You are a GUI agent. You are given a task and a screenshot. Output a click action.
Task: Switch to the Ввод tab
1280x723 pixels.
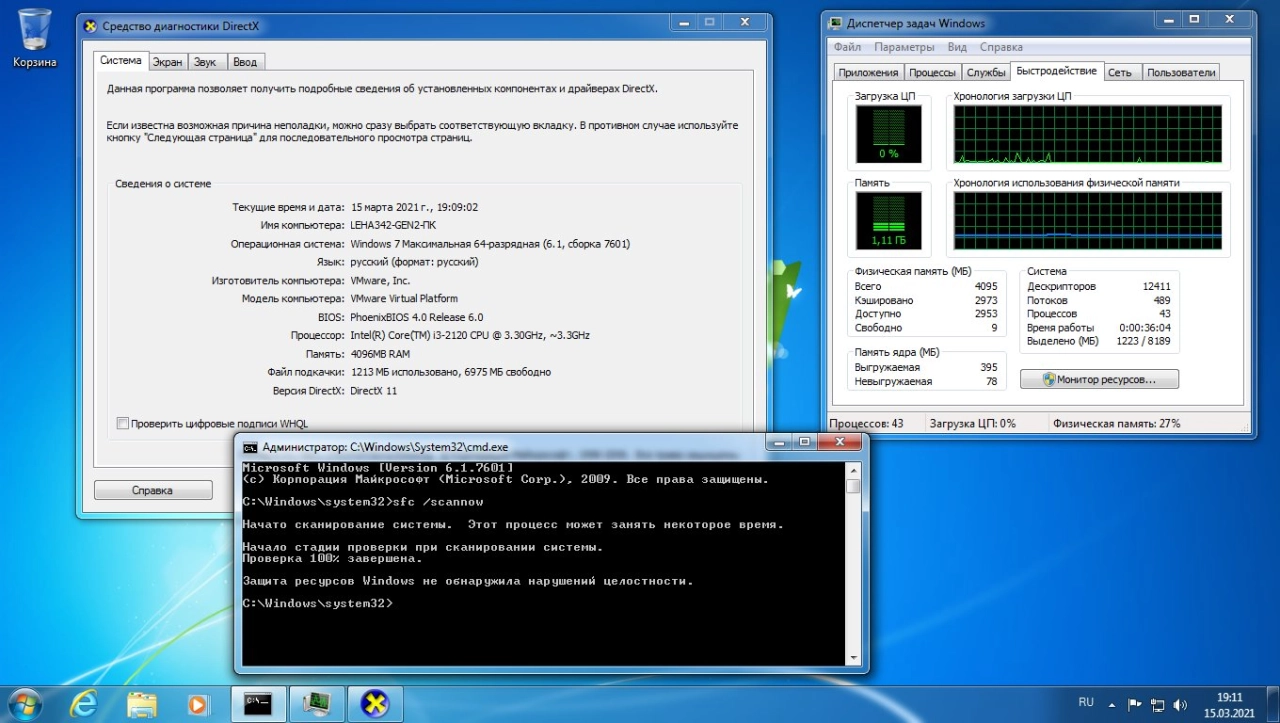(245, 62)
